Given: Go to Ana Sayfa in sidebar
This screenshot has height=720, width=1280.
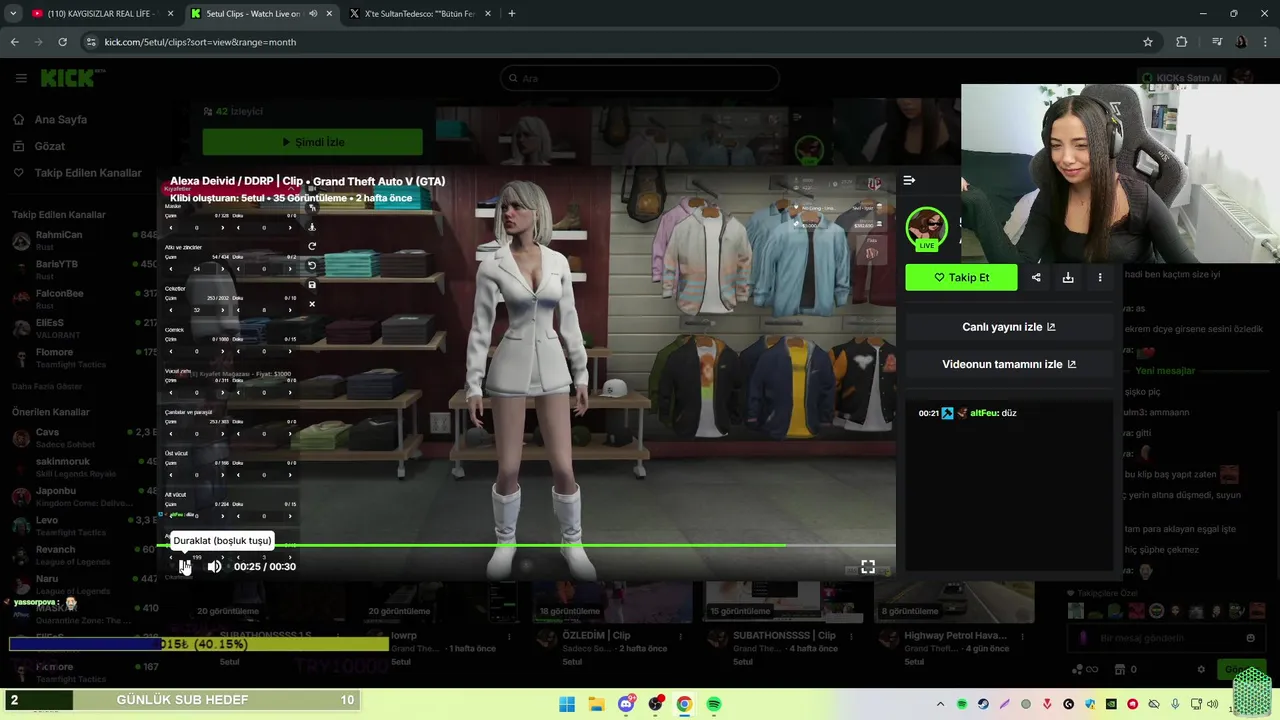Looking at the screenshot, I should 61,119.
